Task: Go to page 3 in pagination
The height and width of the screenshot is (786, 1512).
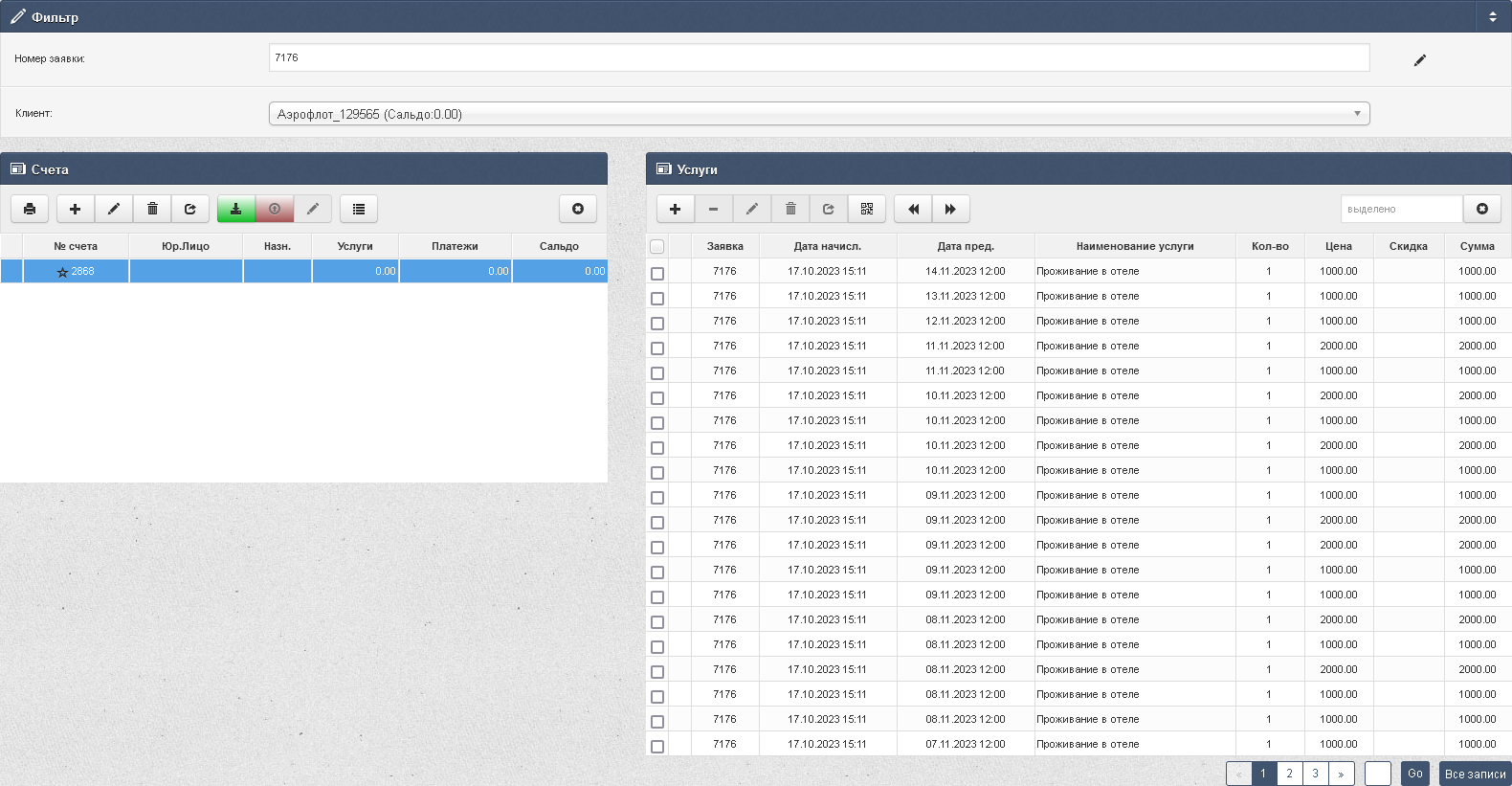Action: click(1315, 774)
